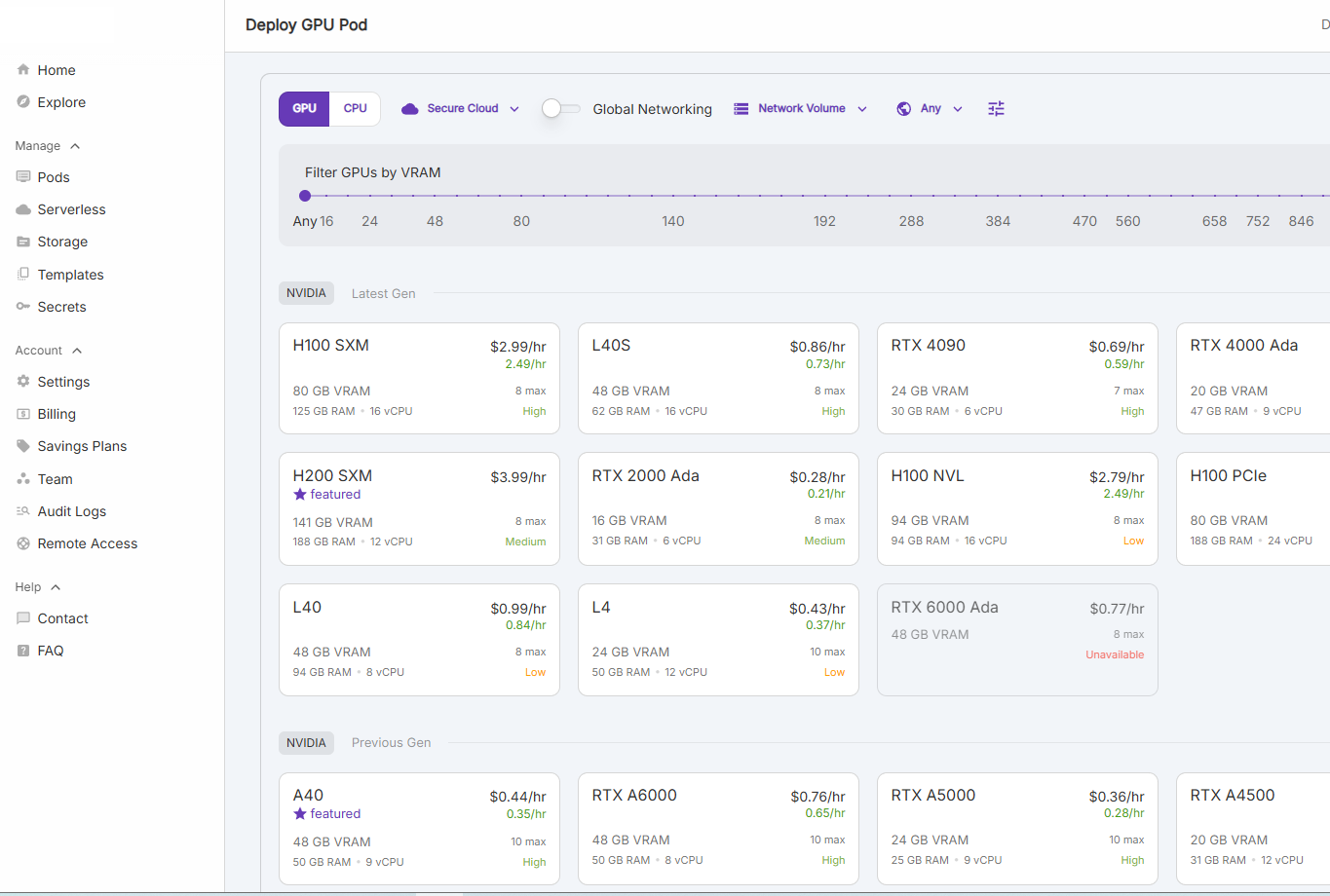Click the FAQ question mark icon

(x=23, y=651)
